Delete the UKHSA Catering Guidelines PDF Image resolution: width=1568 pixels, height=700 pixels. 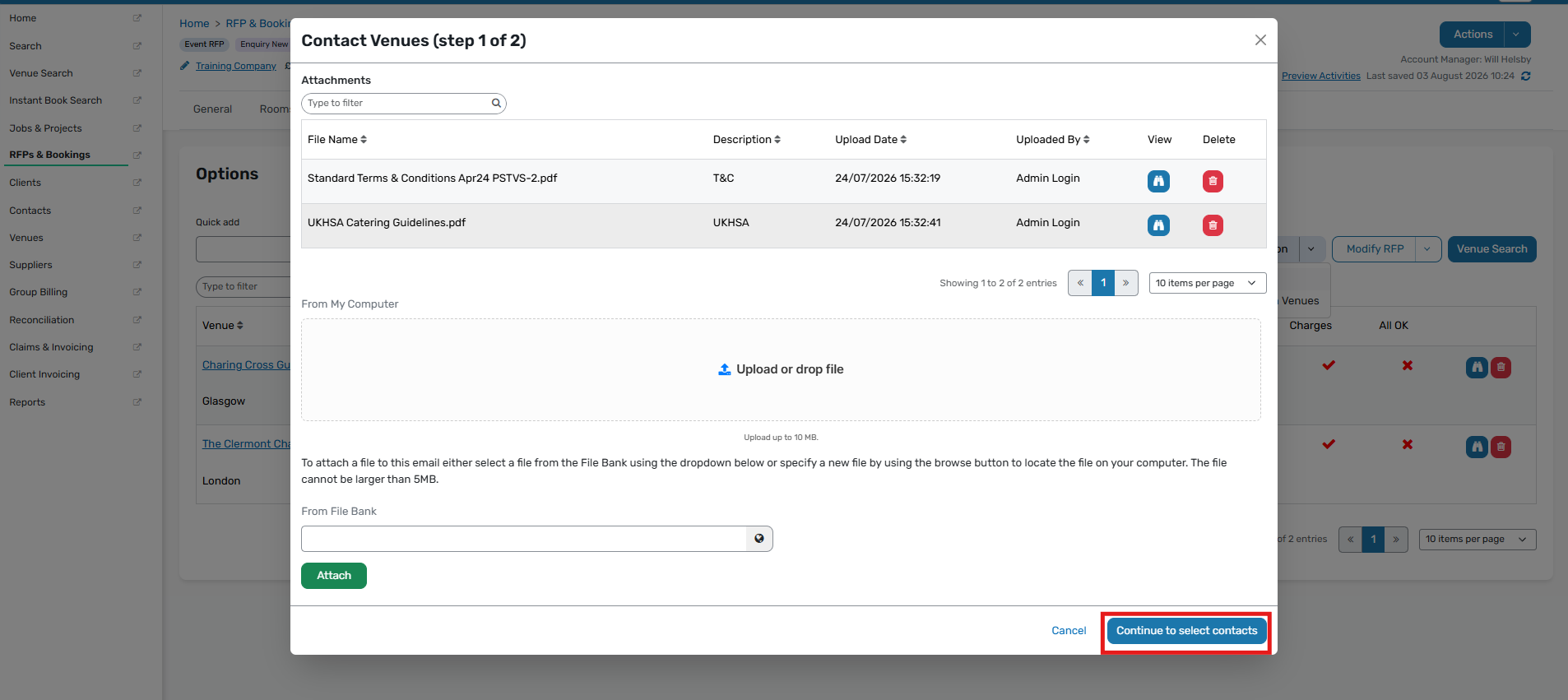(1213, 225)
